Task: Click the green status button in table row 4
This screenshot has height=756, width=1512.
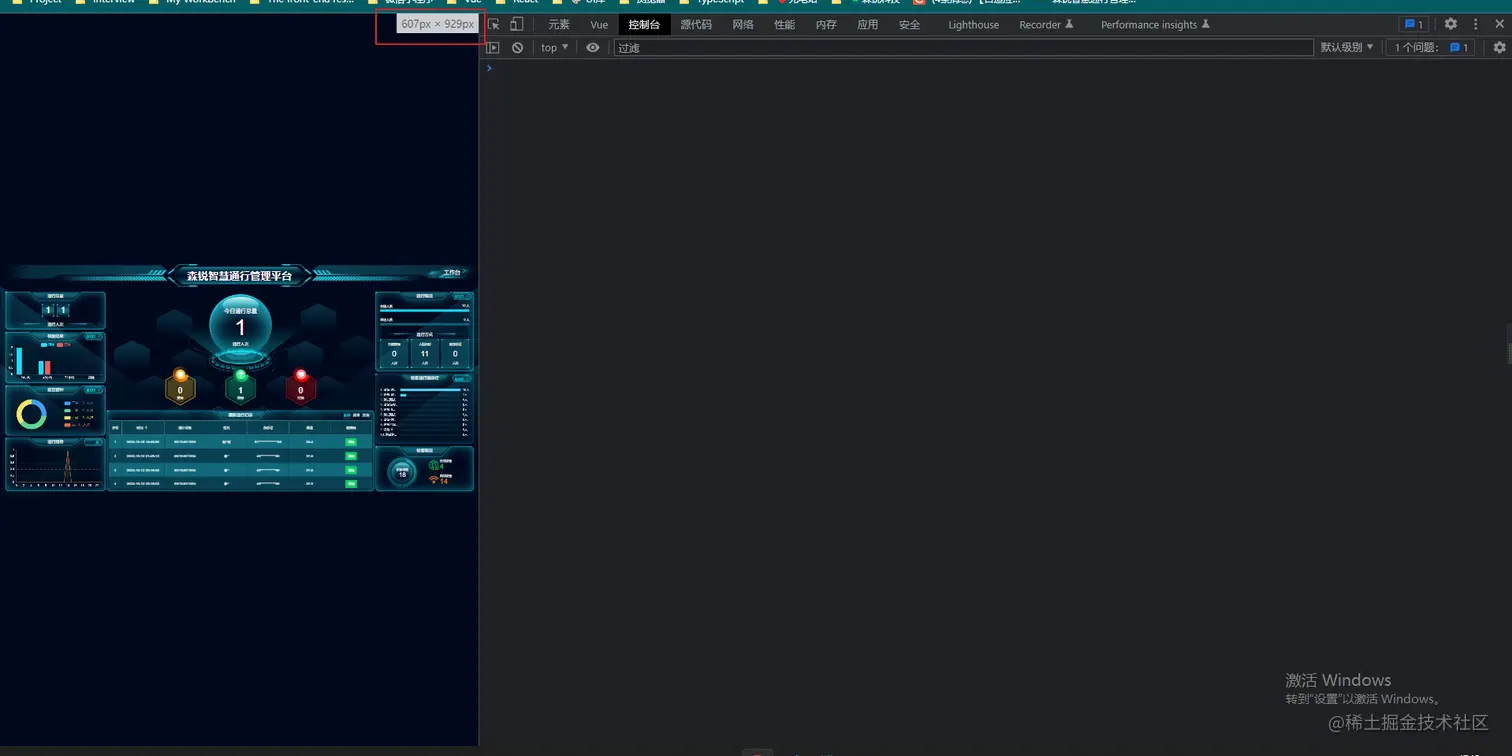Action: [351, 484]
